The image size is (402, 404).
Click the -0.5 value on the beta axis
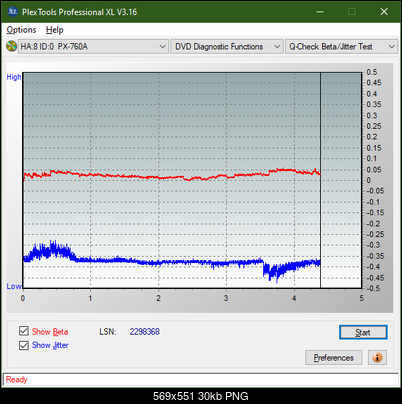coord(373,288)
